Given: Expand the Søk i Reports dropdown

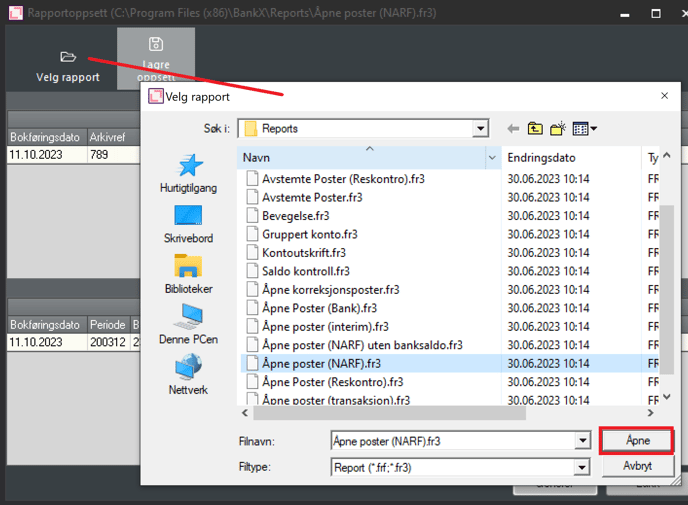Looking at the screenshot, I should [x=481, y=128].
